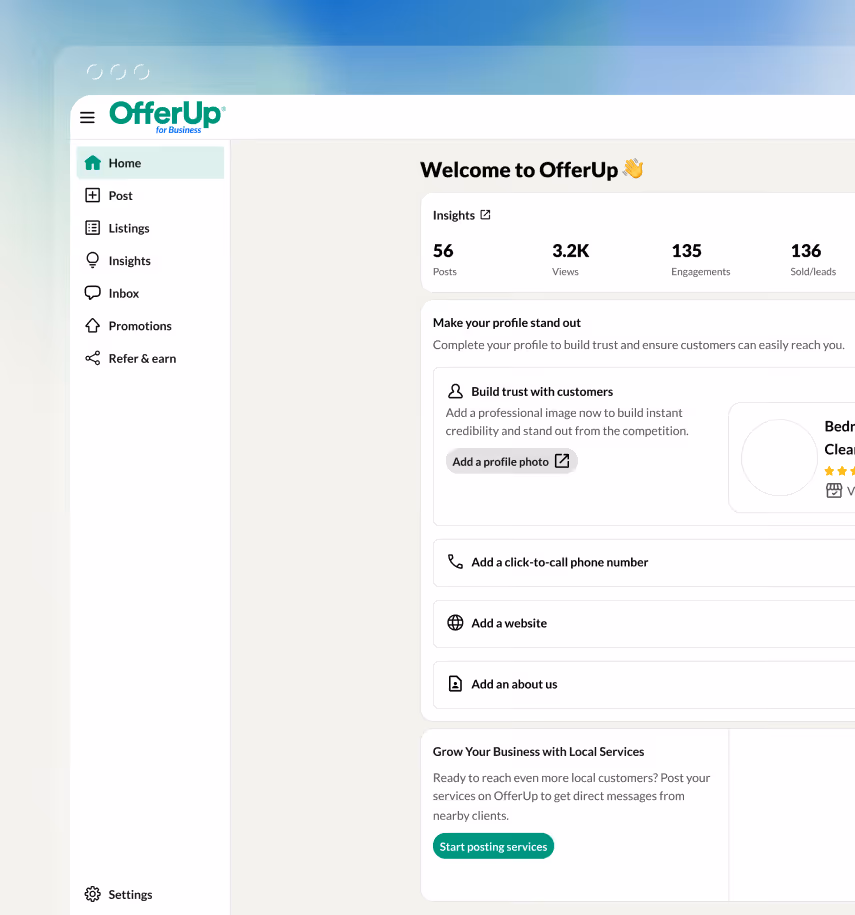The image size is (855, 915).
Task: Click the star rating in the profile preview
Action: pyautogui.click(x=840, y=470)
